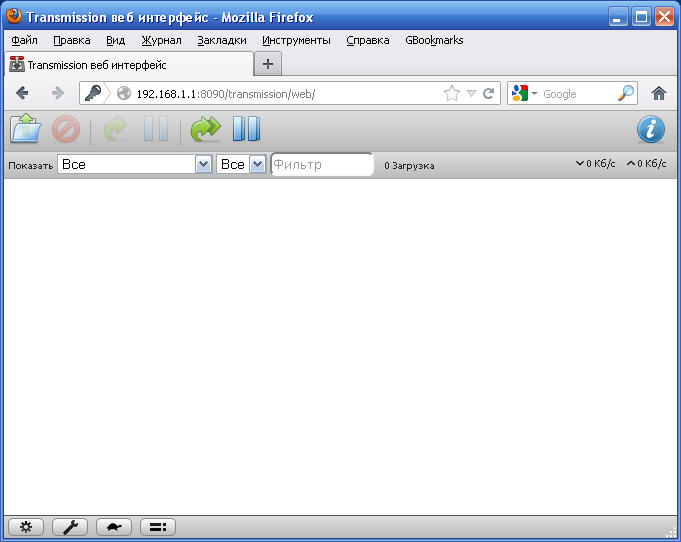Bookmark this page with star icon
This screenshot has height=542, width=681.
coord(451,93)
